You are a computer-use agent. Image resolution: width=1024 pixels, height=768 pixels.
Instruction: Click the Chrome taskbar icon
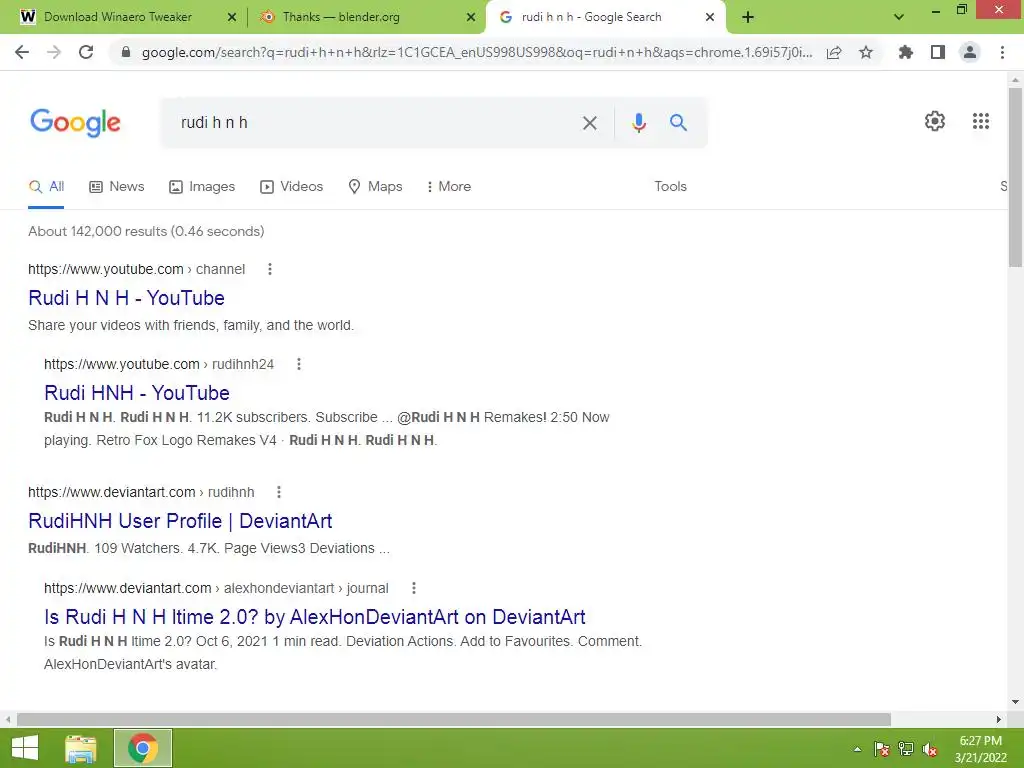[x=143, y=748]
